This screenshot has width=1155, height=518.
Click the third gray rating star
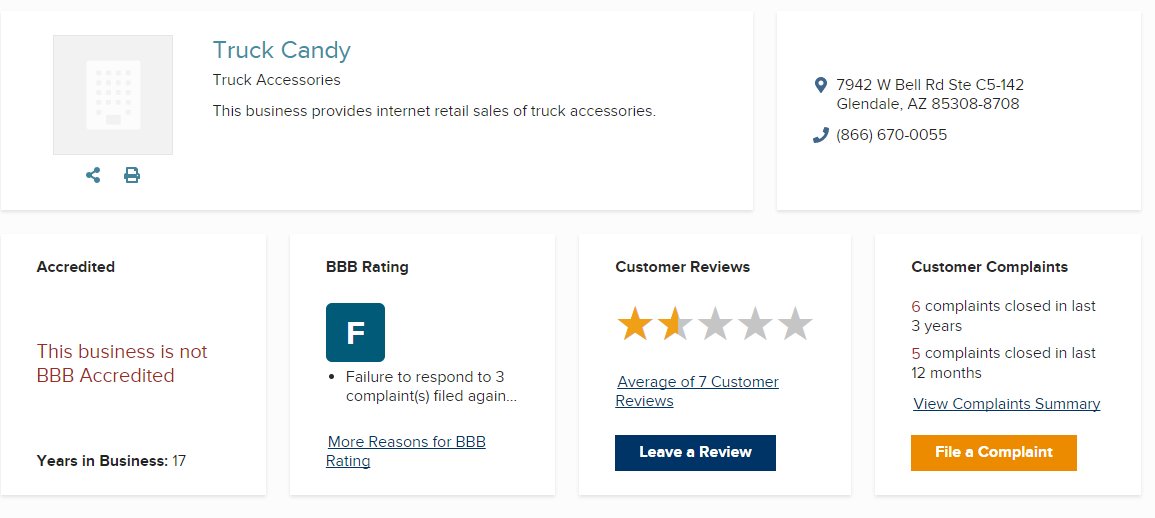pos(715,324)
